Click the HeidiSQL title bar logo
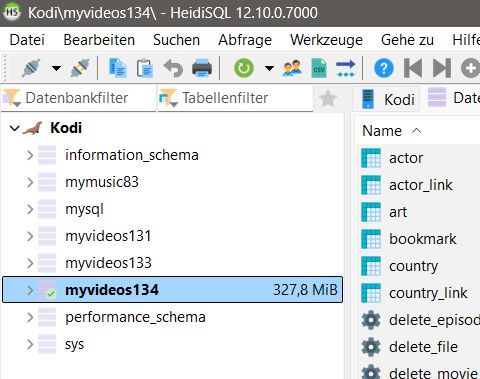This screenshot has width=480, height=379. tap(12, 12)
